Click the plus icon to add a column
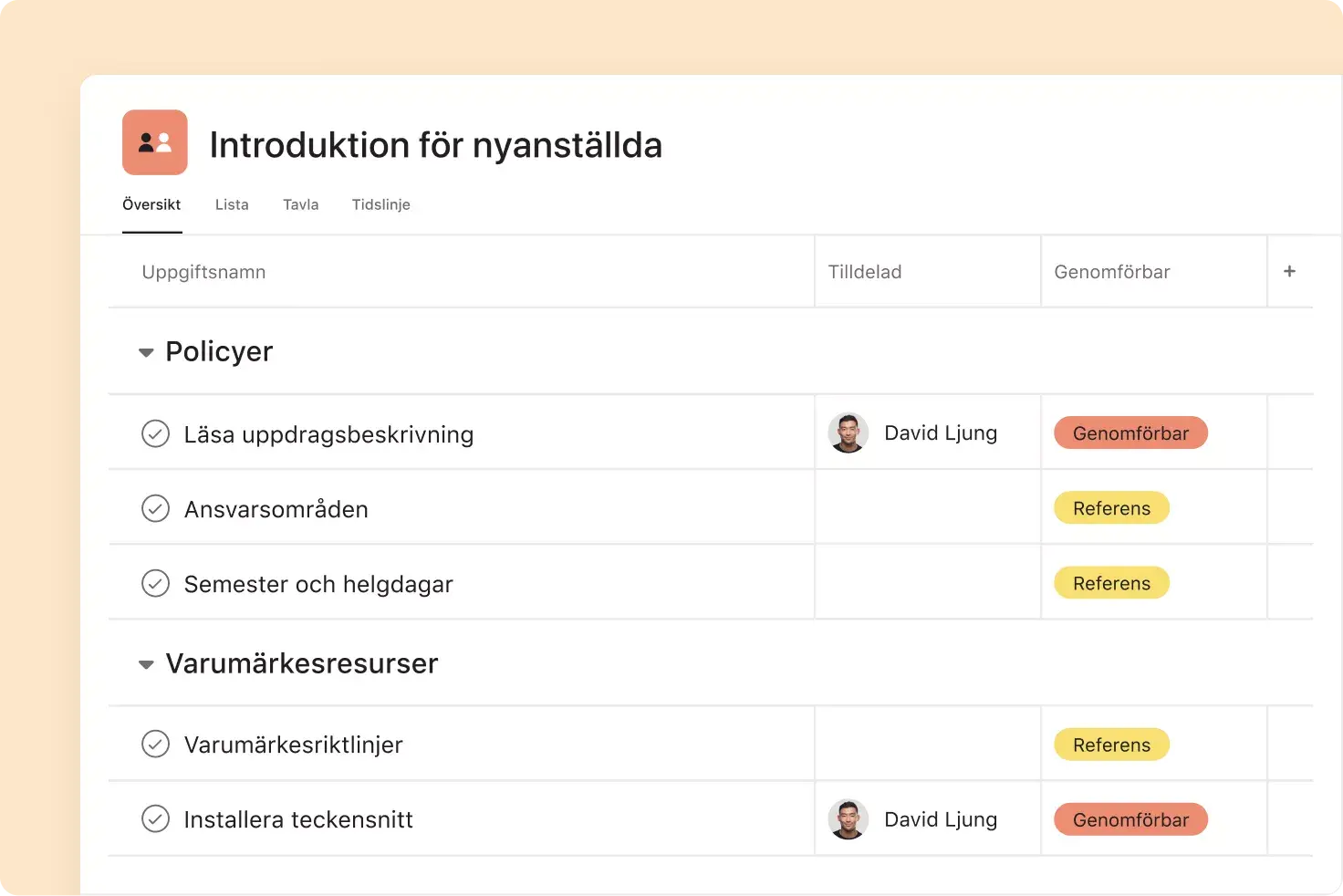Image resolution: width=1343 pixels, height=896 pixels. click(1290, 271)
